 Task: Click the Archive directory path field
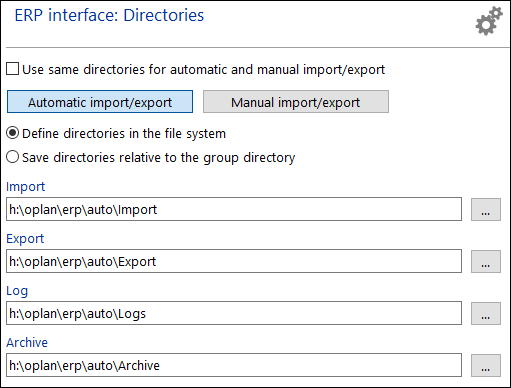coord(234,365)
